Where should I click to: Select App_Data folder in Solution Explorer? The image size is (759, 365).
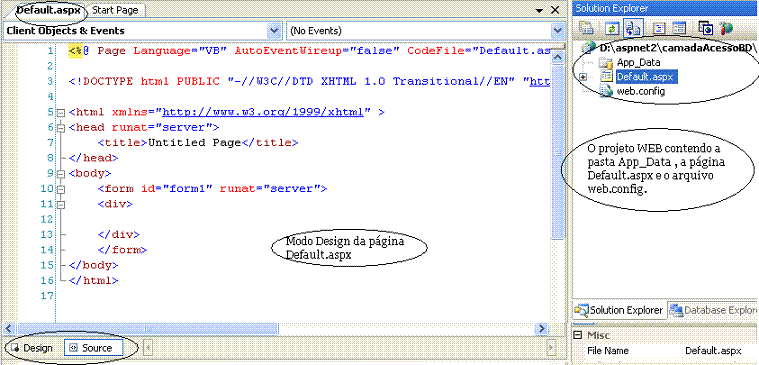click(638, 62)
